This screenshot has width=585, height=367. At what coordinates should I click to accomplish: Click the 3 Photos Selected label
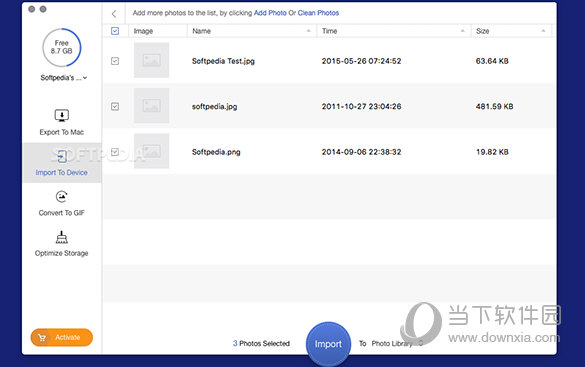261,344
